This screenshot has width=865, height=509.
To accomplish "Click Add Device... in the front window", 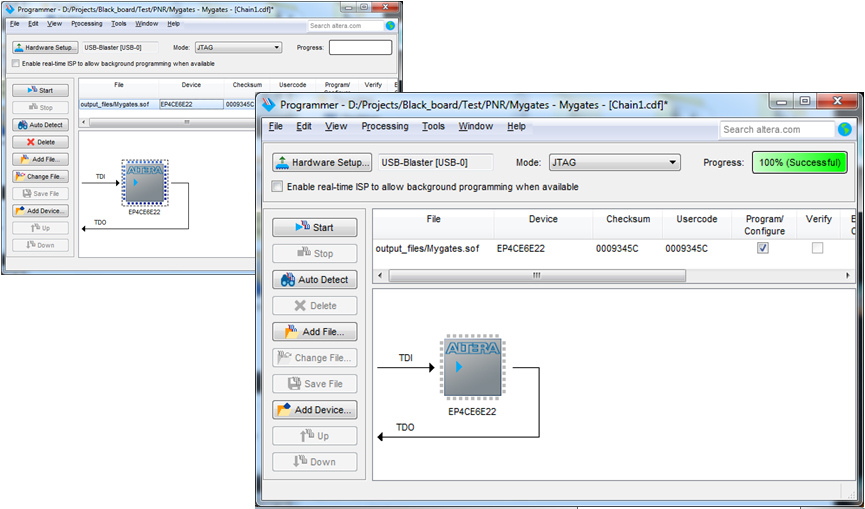I will pos(314,410).
